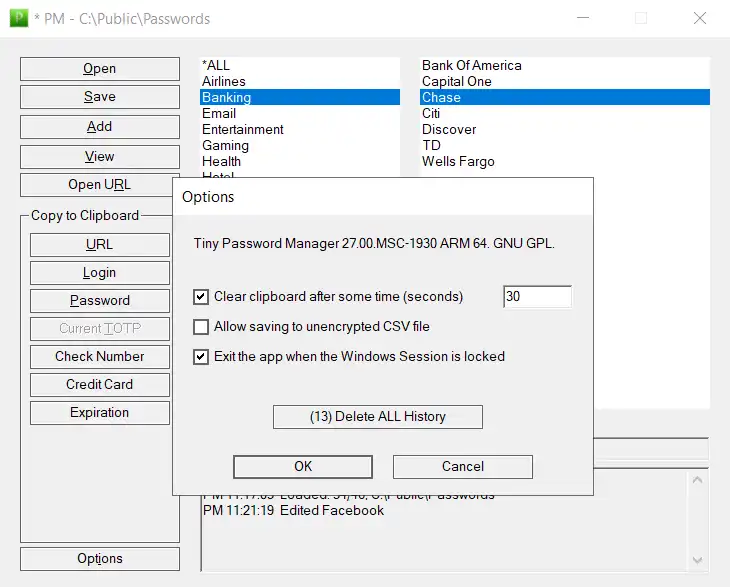
Task: Click the Open URL button
Action: click(96, 185)
